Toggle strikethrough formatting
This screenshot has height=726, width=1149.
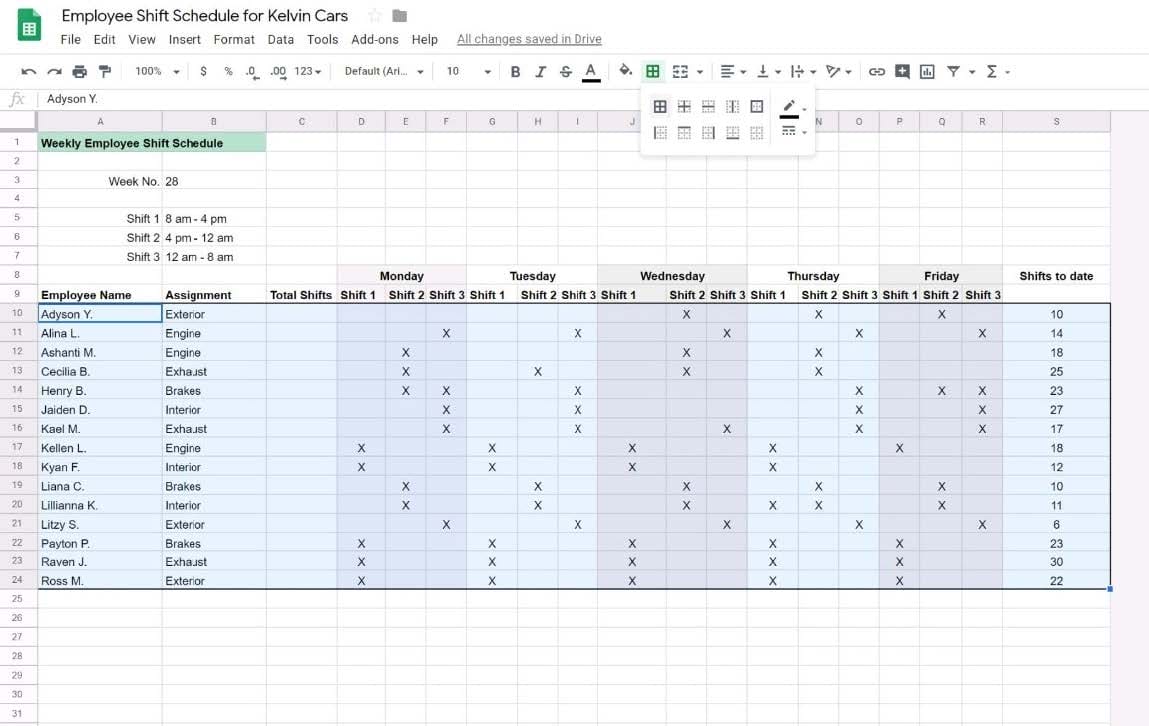click(566, 71)
